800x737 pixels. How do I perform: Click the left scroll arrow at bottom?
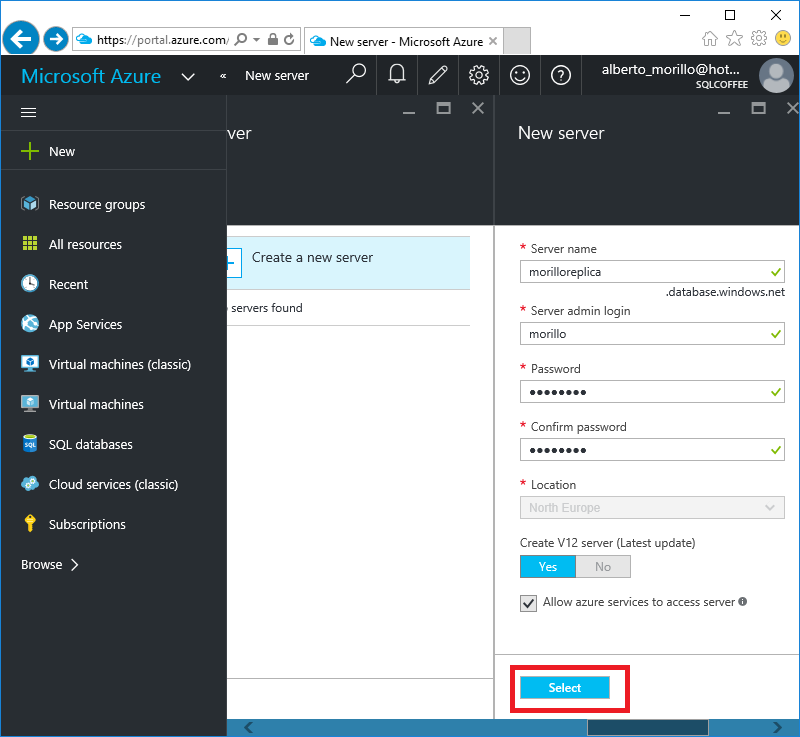click(248, 727)
